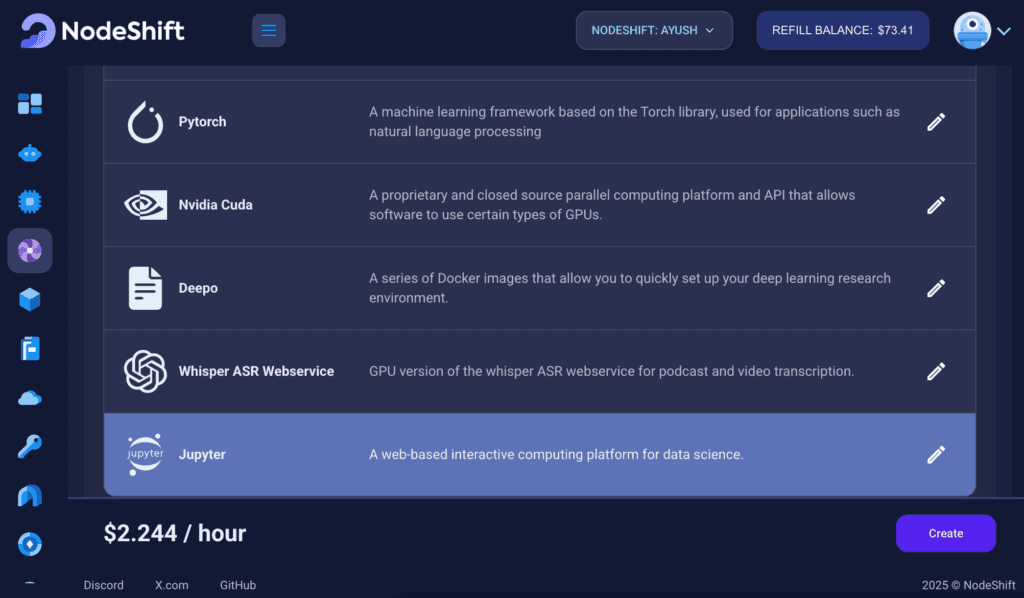Click the Jupyter description text
The width and height of the screenshot is (1024, 598).
556,454
